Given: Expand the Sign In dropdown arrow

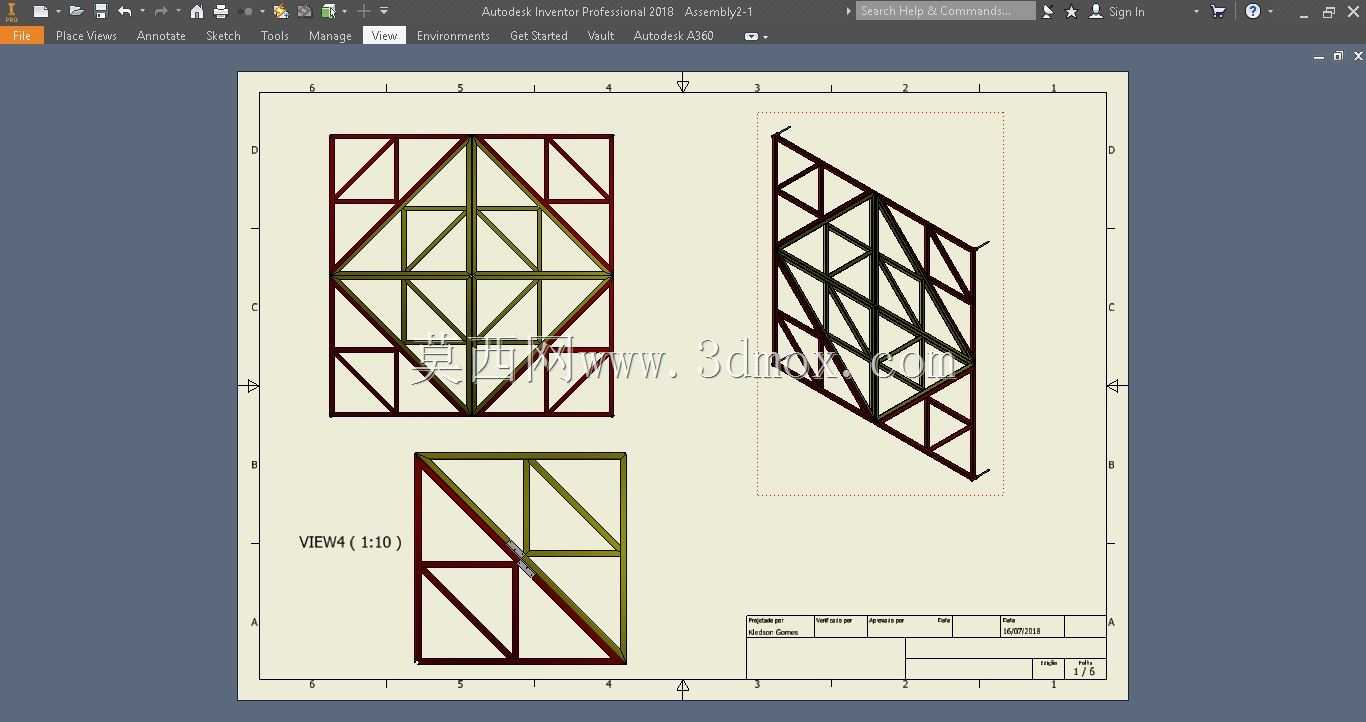Looking at the screenshot, I should point(1196,11).
